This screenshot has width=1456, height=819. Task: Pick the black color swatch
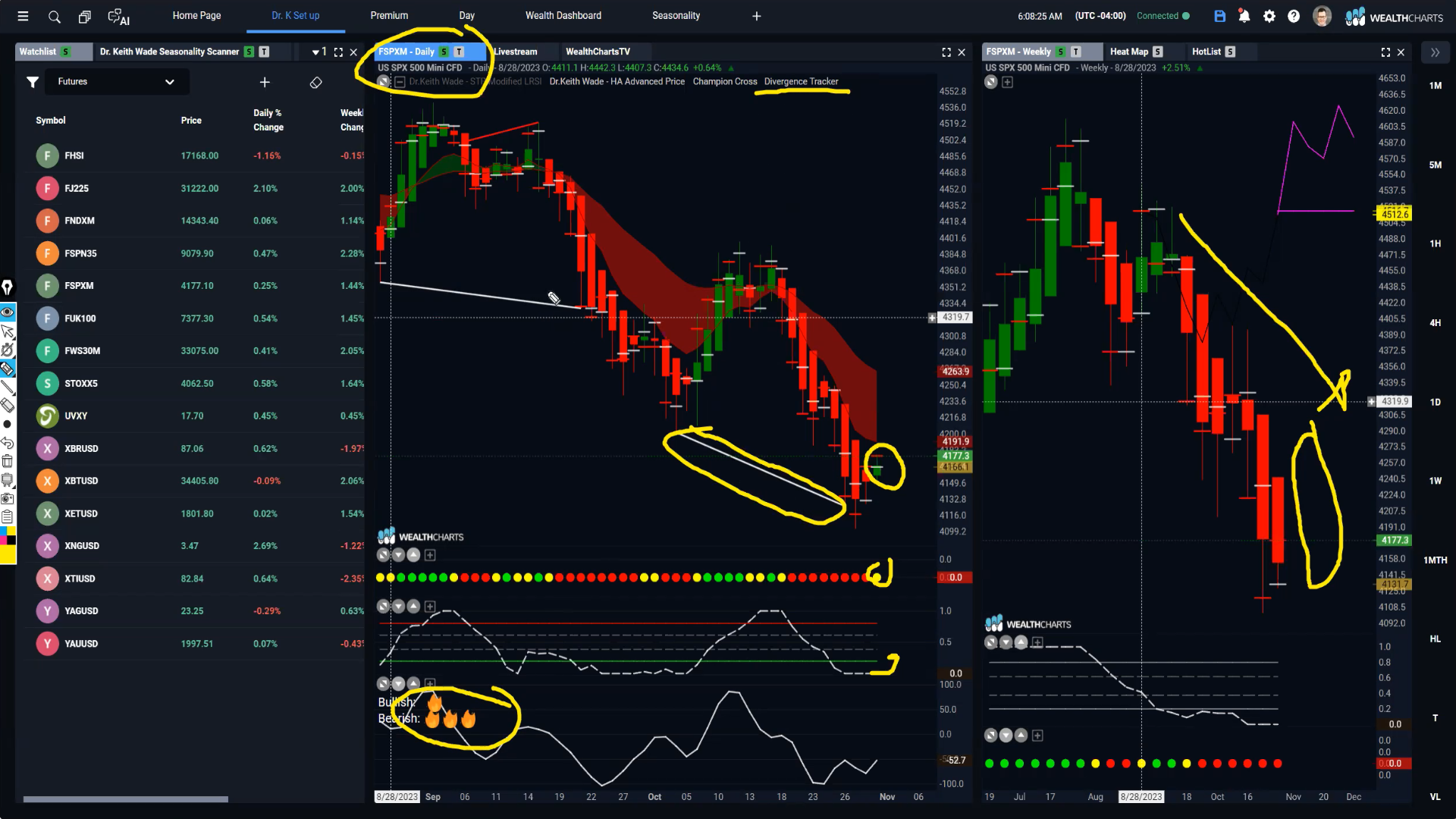click(11, 541)
